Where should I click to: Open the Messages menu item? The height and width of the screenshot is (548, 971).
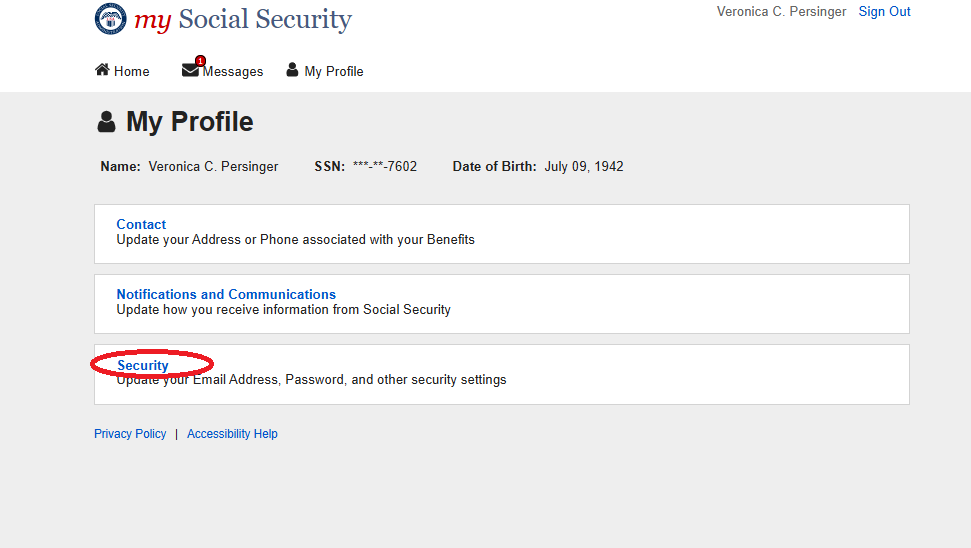click(233, 72)
